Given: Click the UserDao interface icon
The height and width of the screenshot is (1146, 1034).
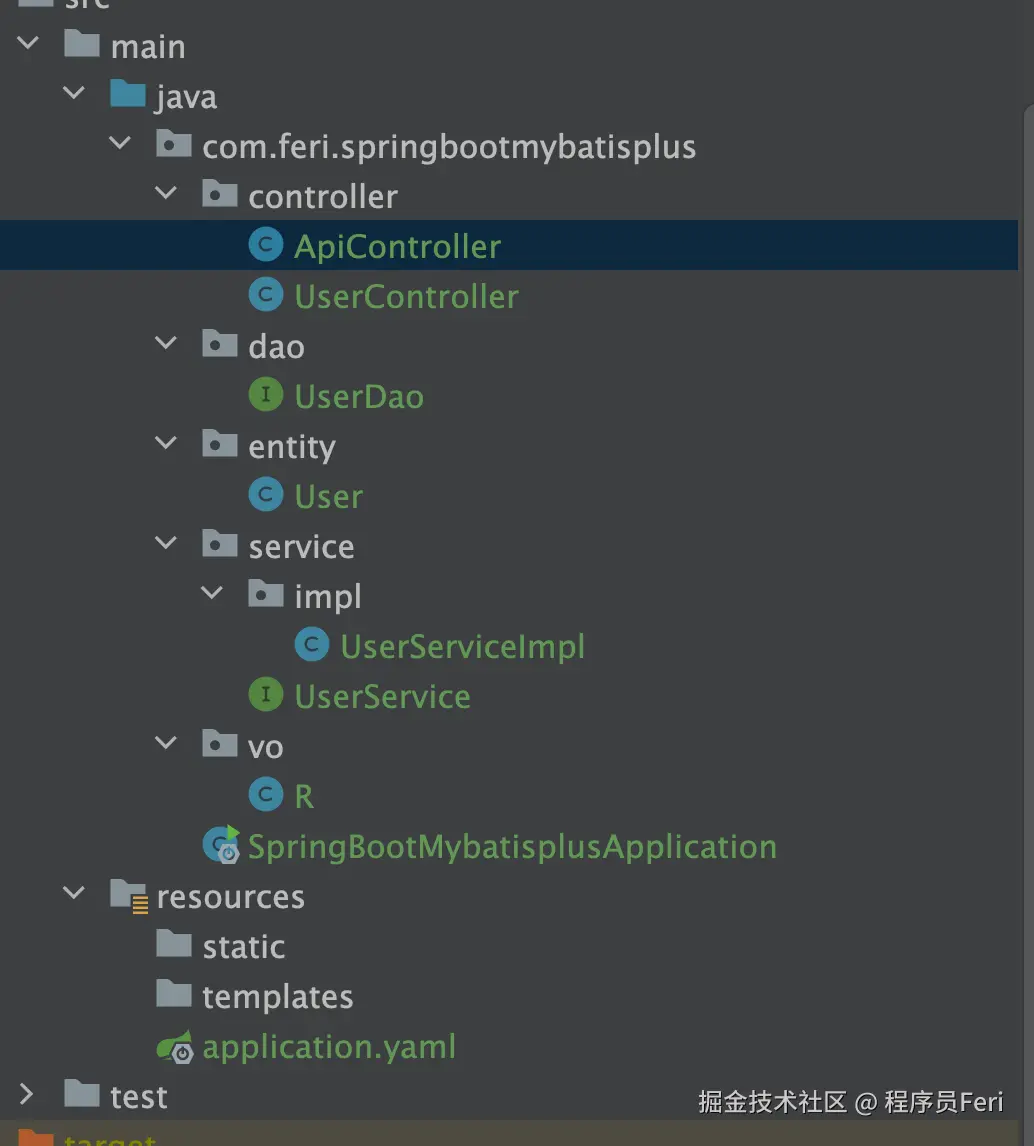Looking at the screenshot, I should tap(265, 396).
